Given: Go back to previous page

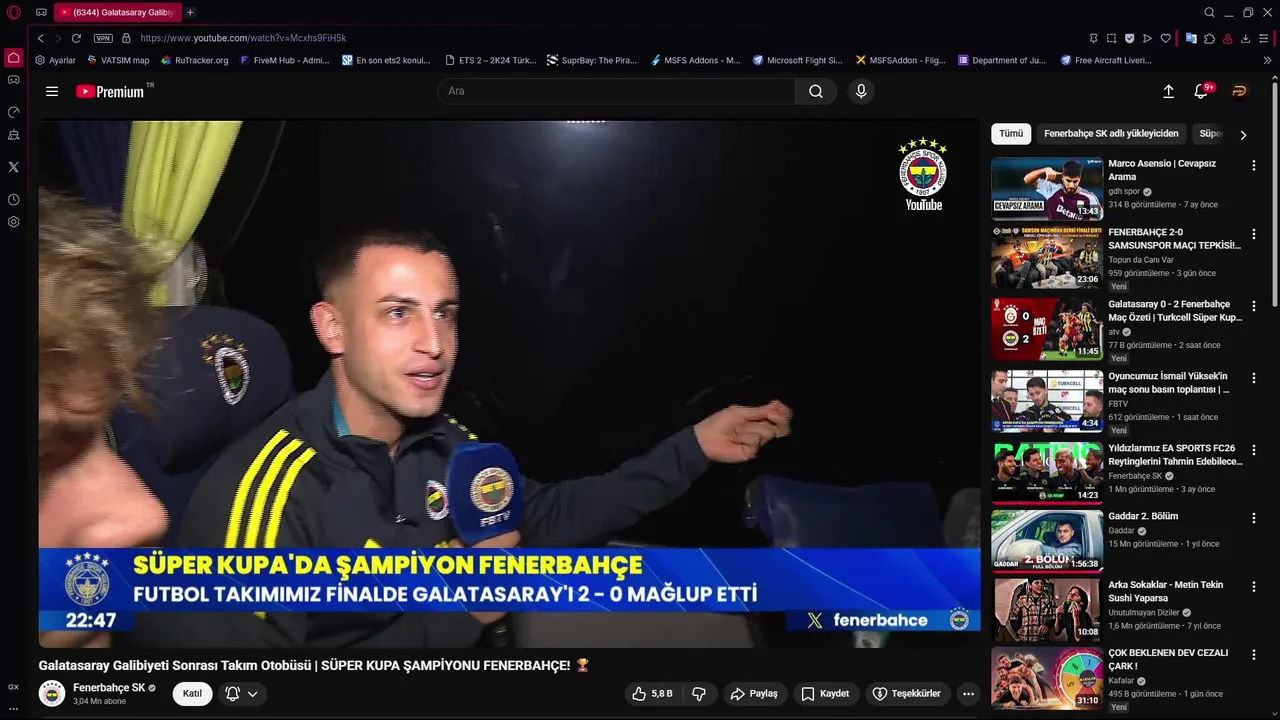Looking at the screenshot, I should click(40, 38).
